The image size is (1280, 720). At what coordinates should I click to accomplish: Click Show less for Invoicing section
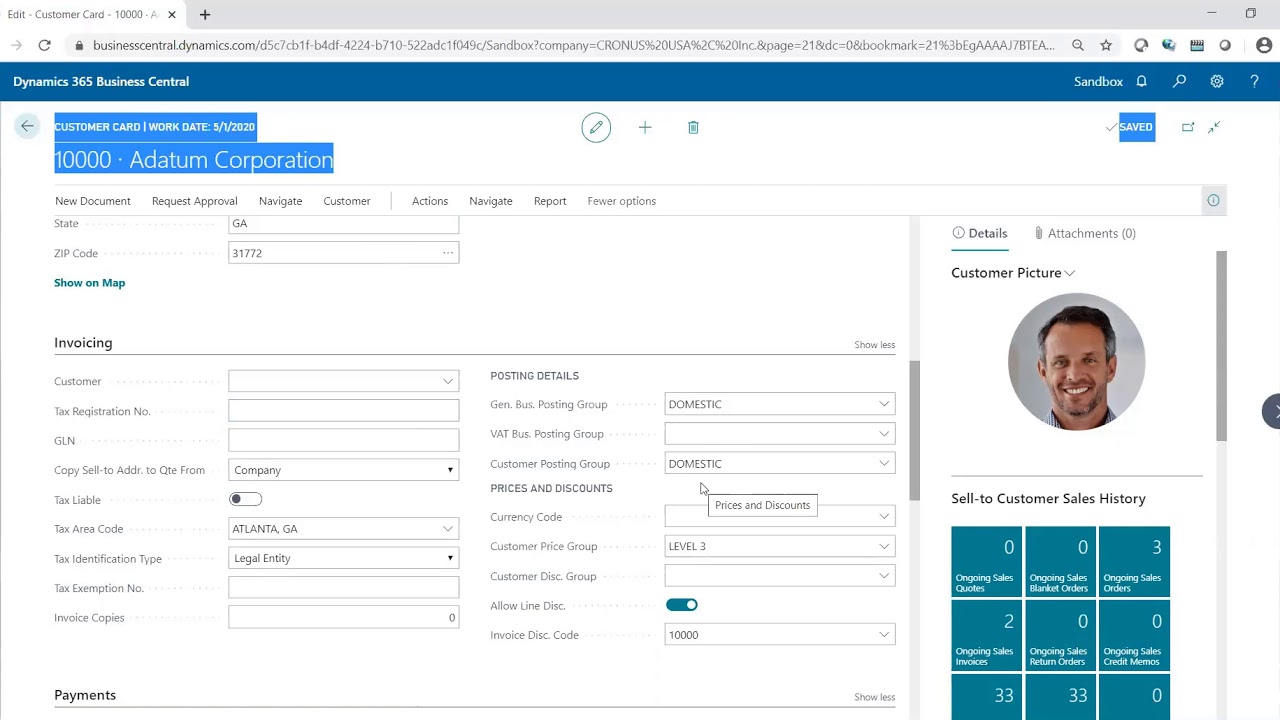click(x=874, y=345)
